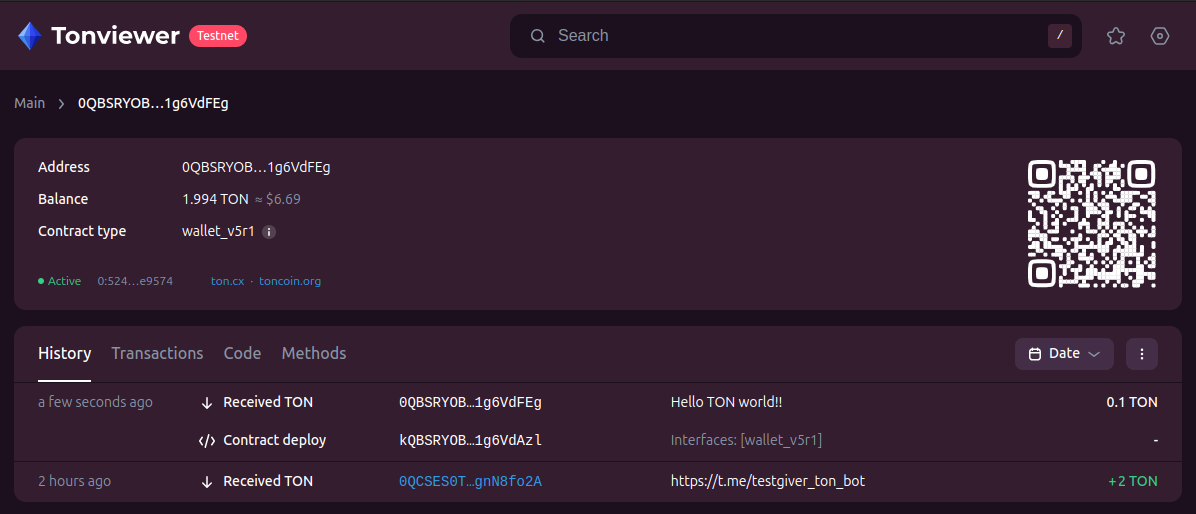Open the settings hexagon icon

point(1159,35)
